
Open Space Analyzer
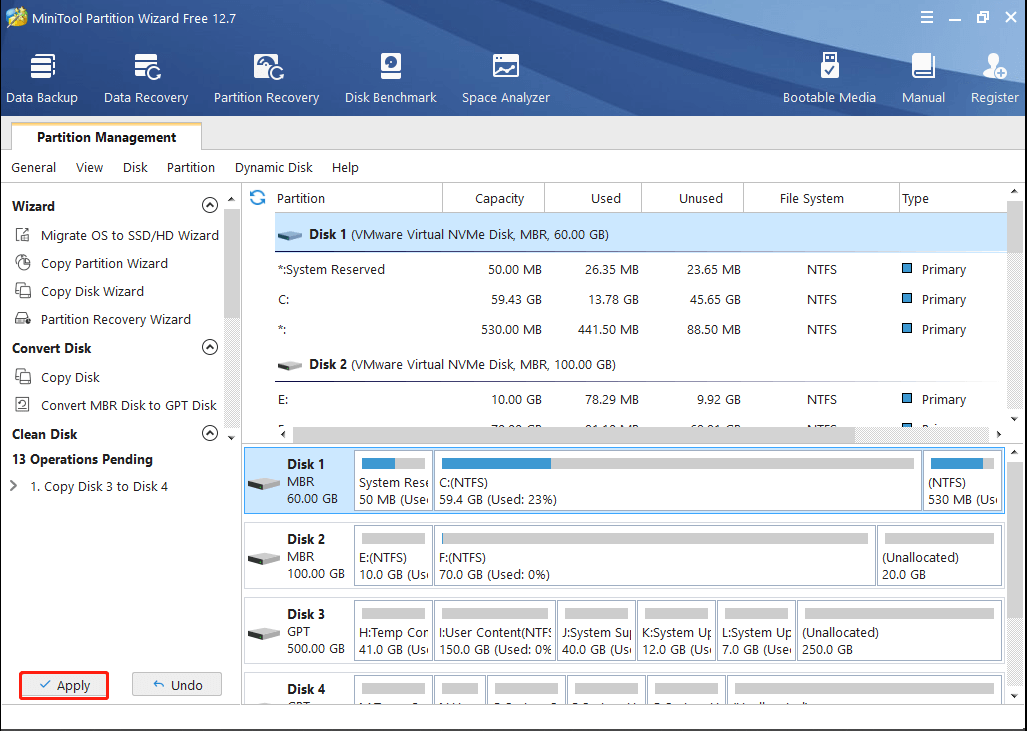(506, 79)
